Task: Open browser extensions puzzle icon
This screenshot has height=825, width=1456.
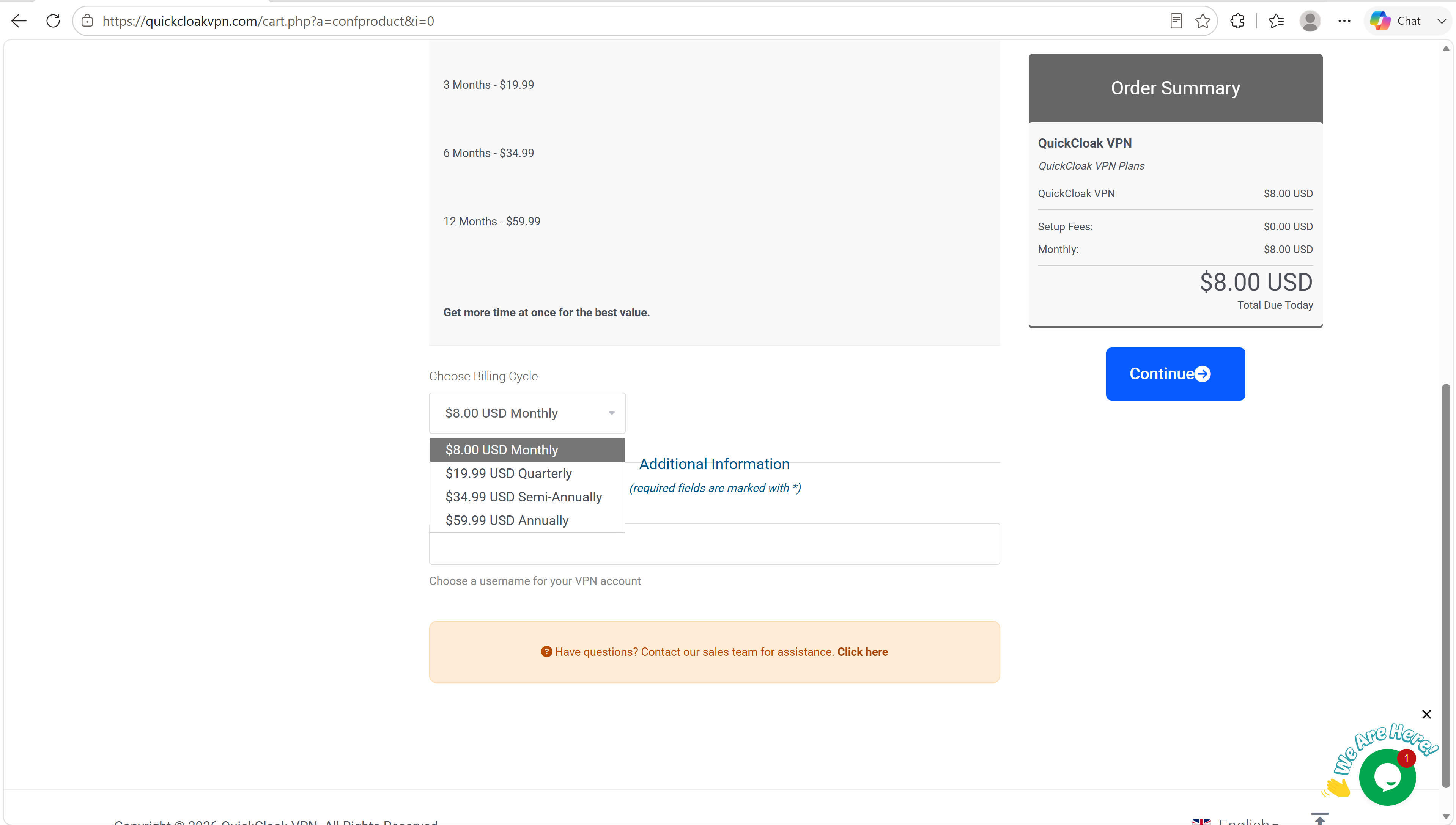Action: pos(1237,21)
